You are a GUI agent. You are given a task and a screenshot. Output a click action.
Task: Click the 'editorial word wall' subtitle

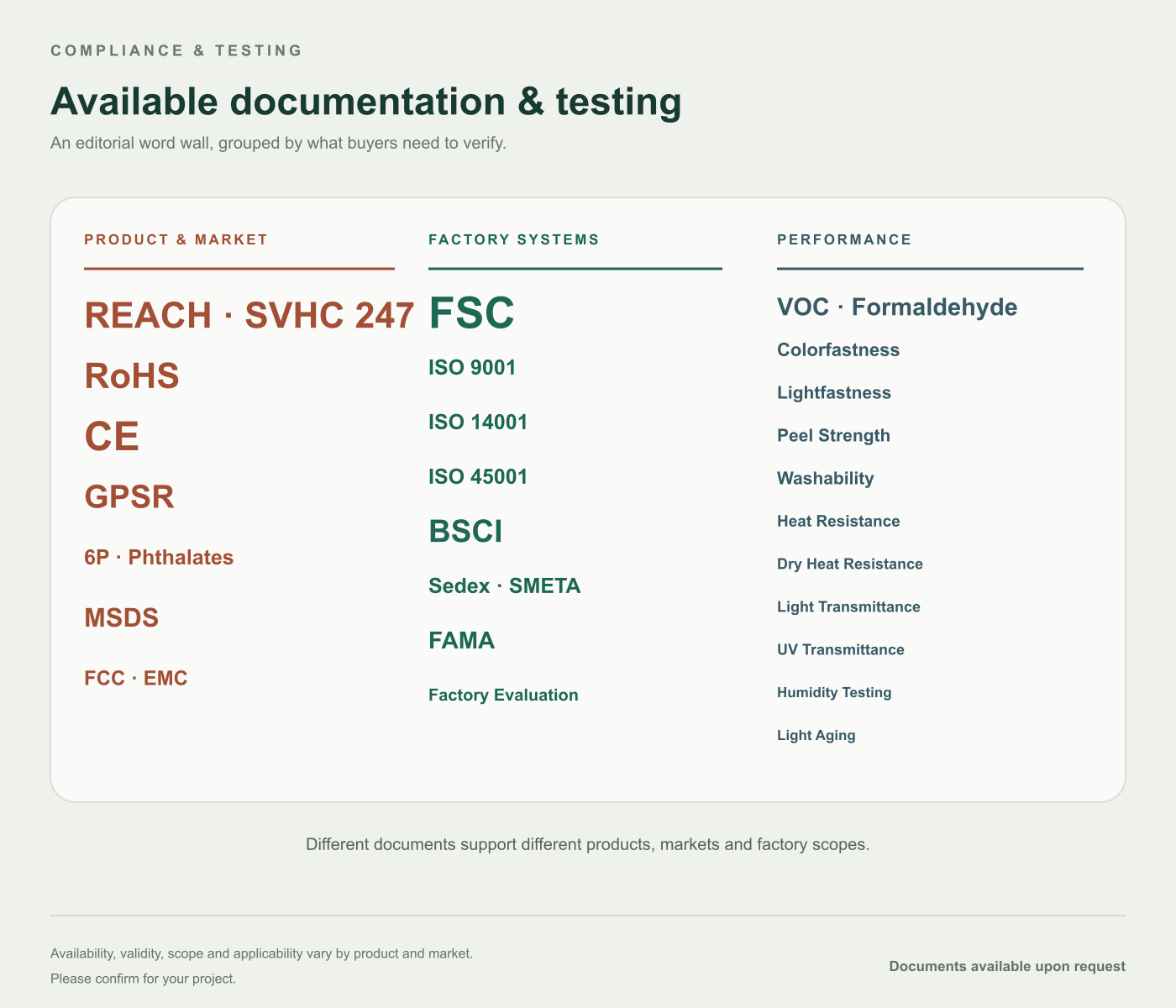[x=278, y=143]
